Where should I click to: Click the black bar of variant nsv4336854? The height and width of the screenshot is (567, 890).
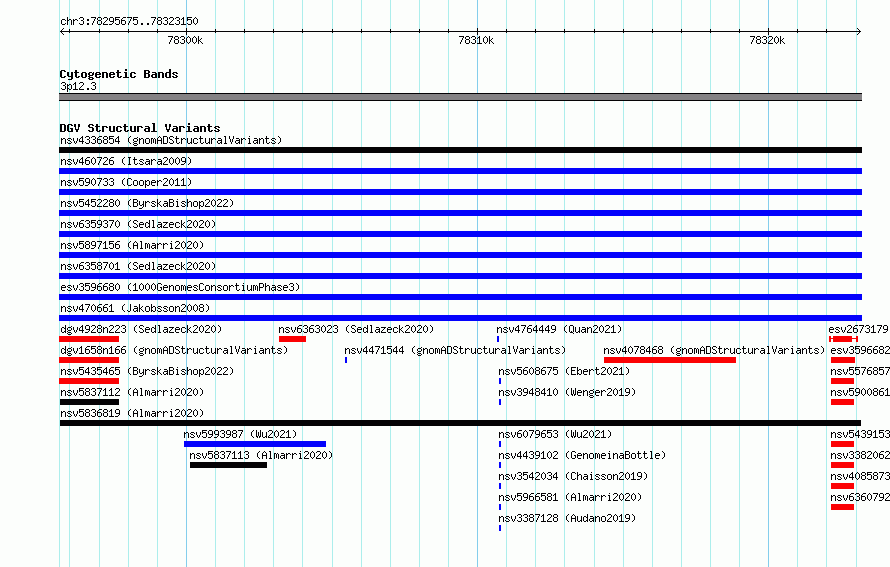pos(460,150)
